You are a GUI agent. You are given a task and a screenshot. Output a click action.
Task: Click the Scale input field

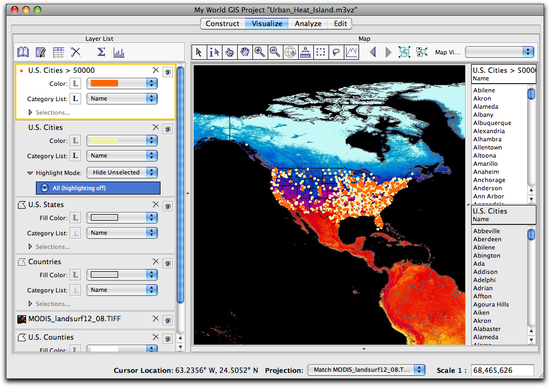pos(502,370)
